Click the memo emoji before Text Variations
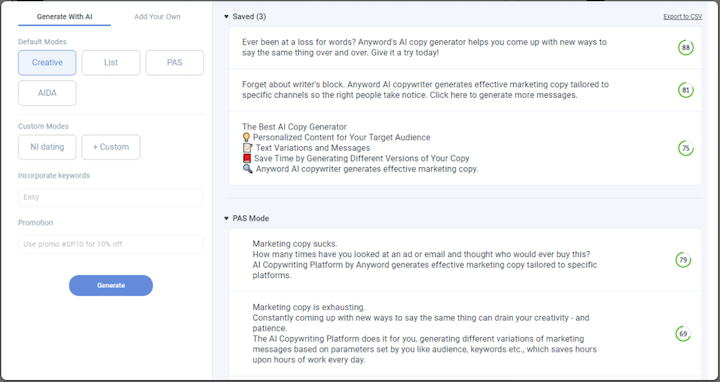720x382 pixels. tap(248, 148)
